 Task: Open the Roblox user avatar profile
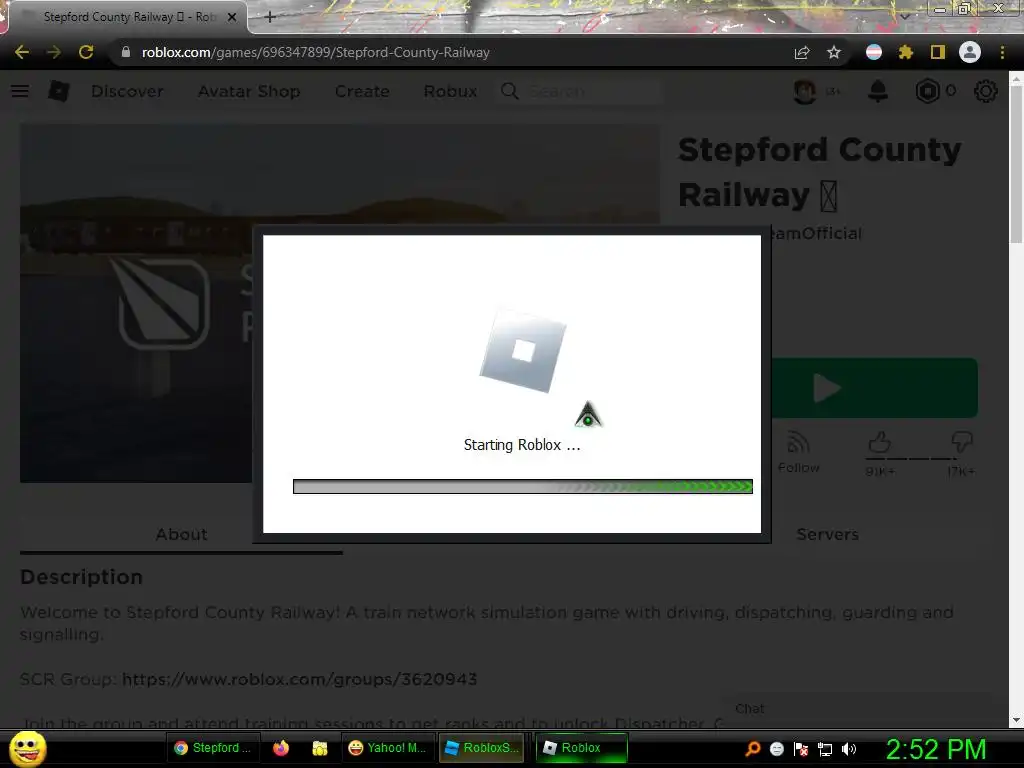(805, 91)
